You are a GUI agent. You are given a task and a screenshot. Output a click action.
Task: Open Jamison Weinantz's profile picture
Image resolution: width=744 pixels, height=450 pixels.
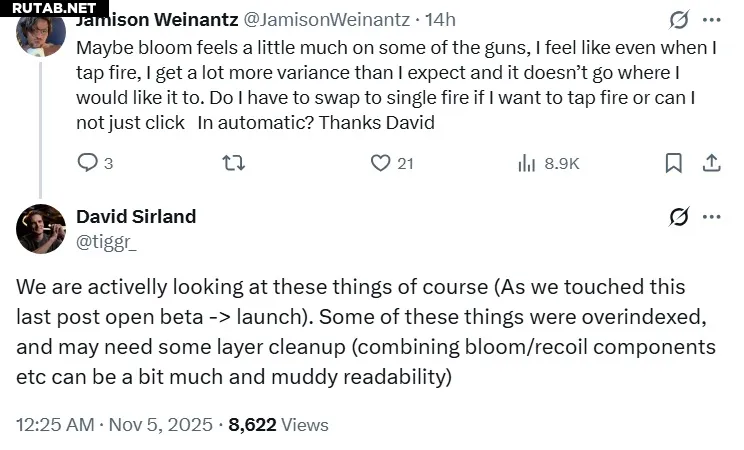[x=41, y=32]
